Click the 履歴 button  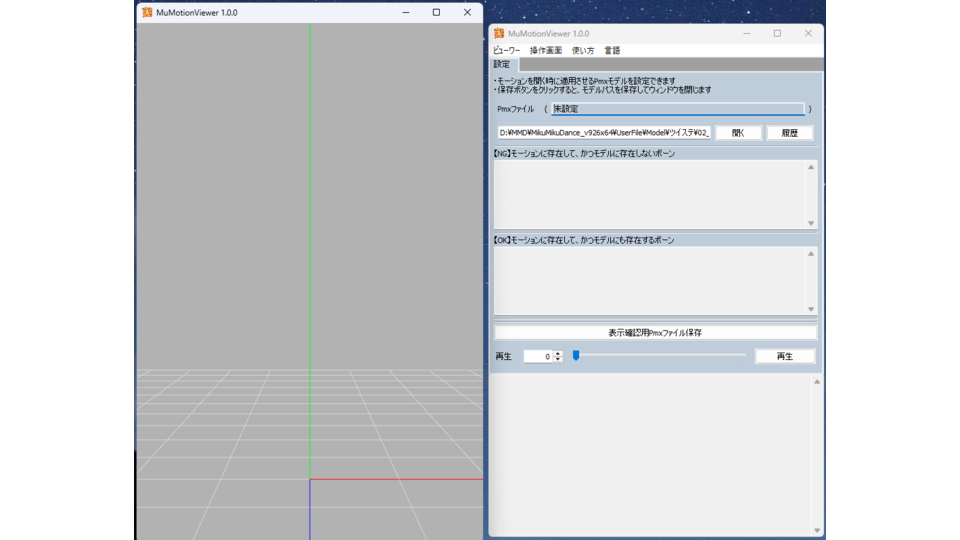[x=790, y=133]
